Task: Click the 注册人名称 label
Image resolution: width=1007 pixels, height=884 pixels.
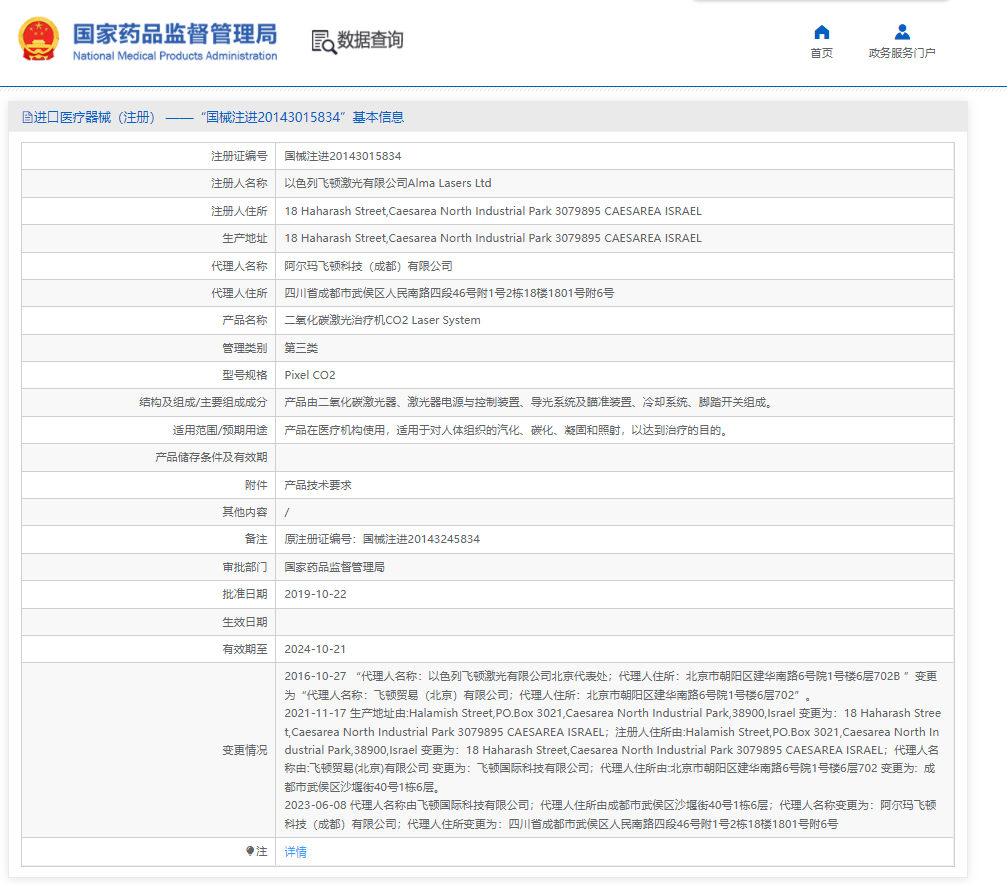Action: point(239,183)
